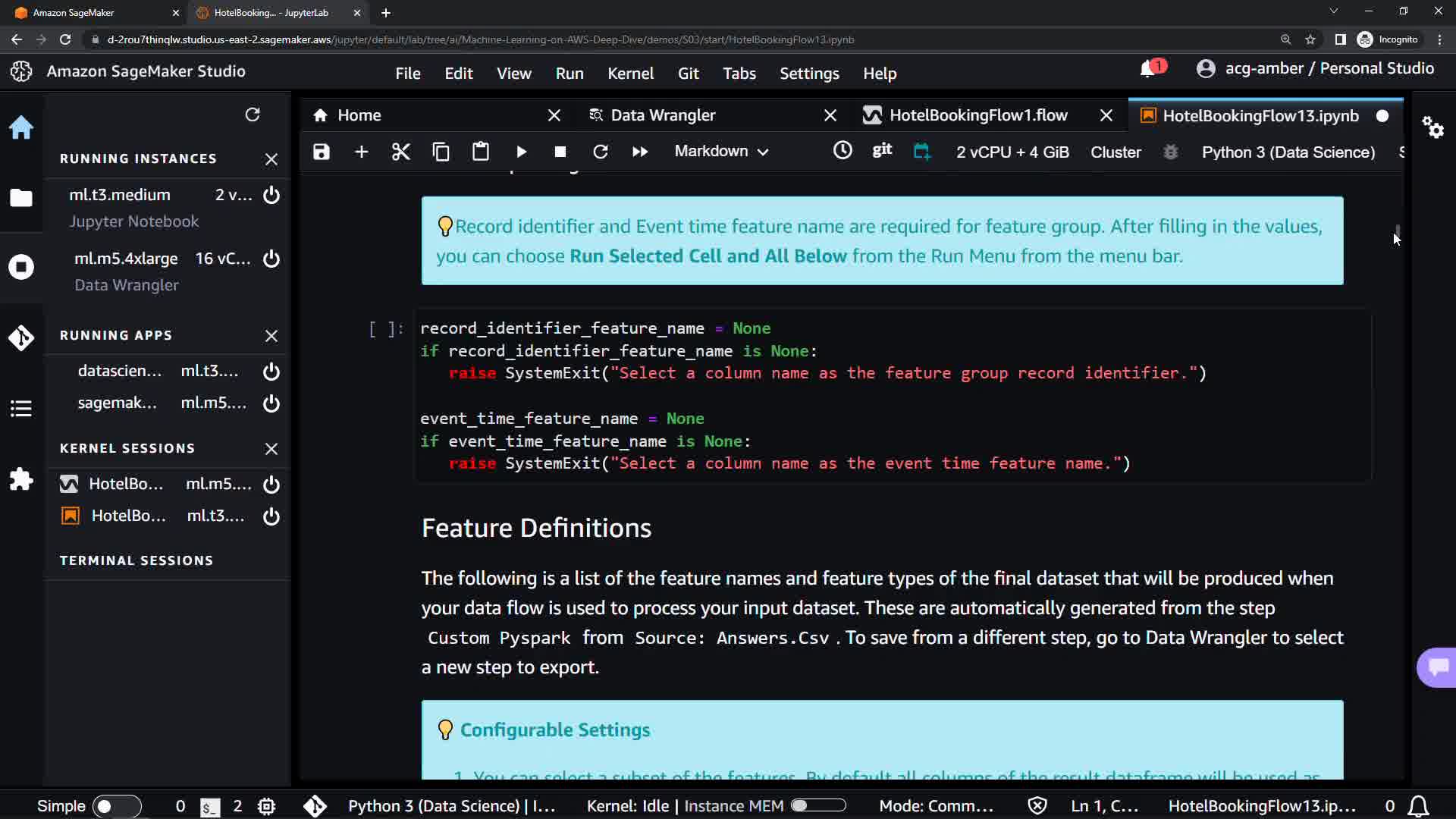
Task: Open the 2 vCPU + 4 GiB instance selector
Action: (x=1012, y=152)
